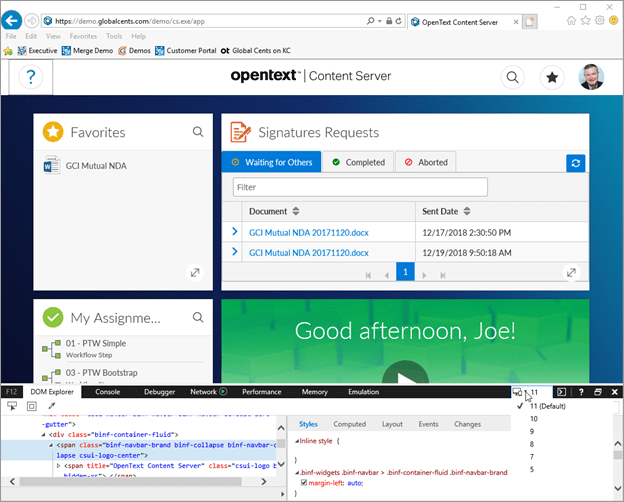This screenshot has width=624, height=502.
Task: Select document mode 5
Action: [532, 469]
